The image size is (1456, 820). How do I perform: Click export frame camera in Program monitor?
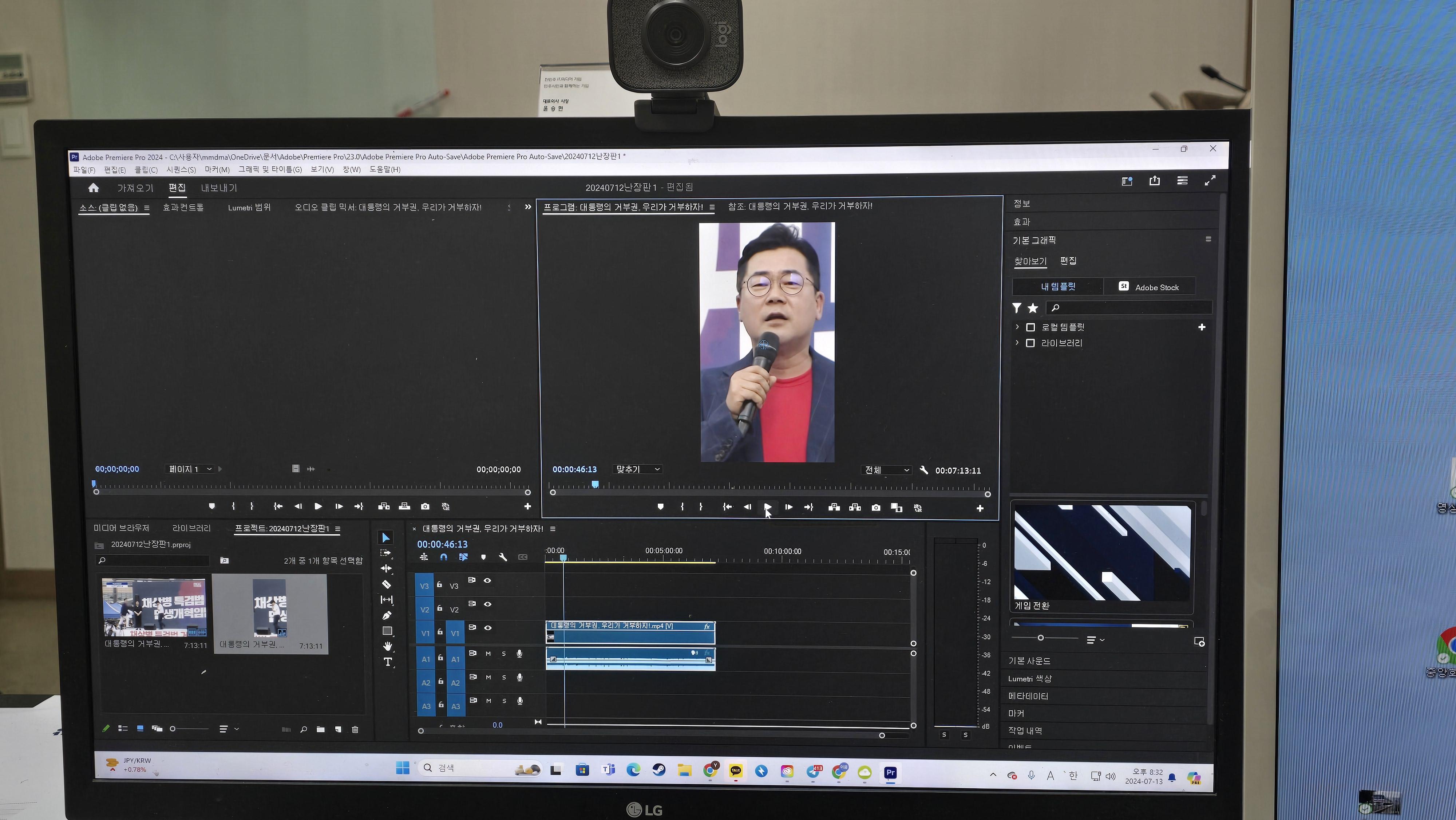pos(875,508)
